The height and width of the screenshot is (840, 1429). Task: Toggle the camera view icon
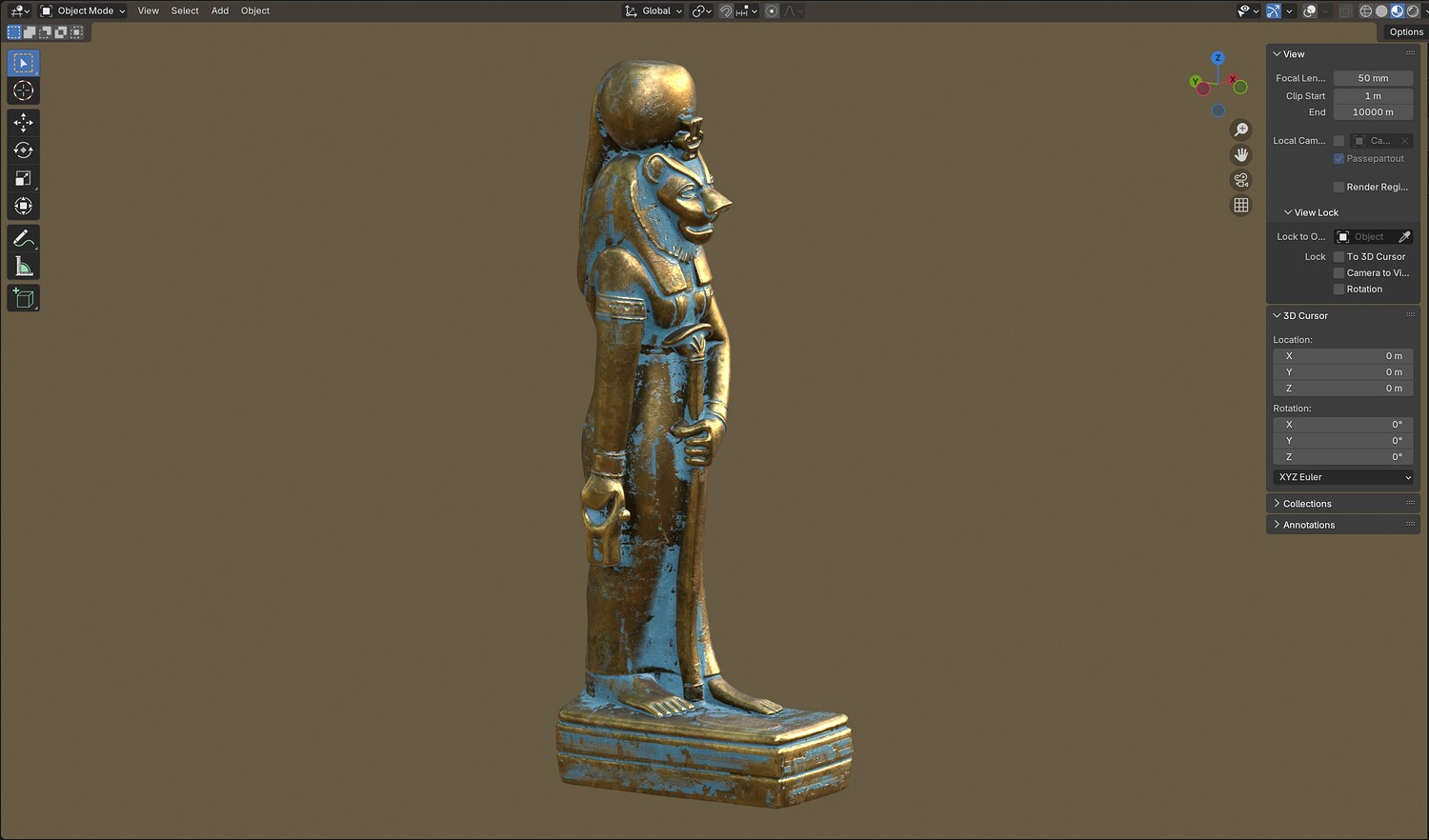click(1240, 180)
